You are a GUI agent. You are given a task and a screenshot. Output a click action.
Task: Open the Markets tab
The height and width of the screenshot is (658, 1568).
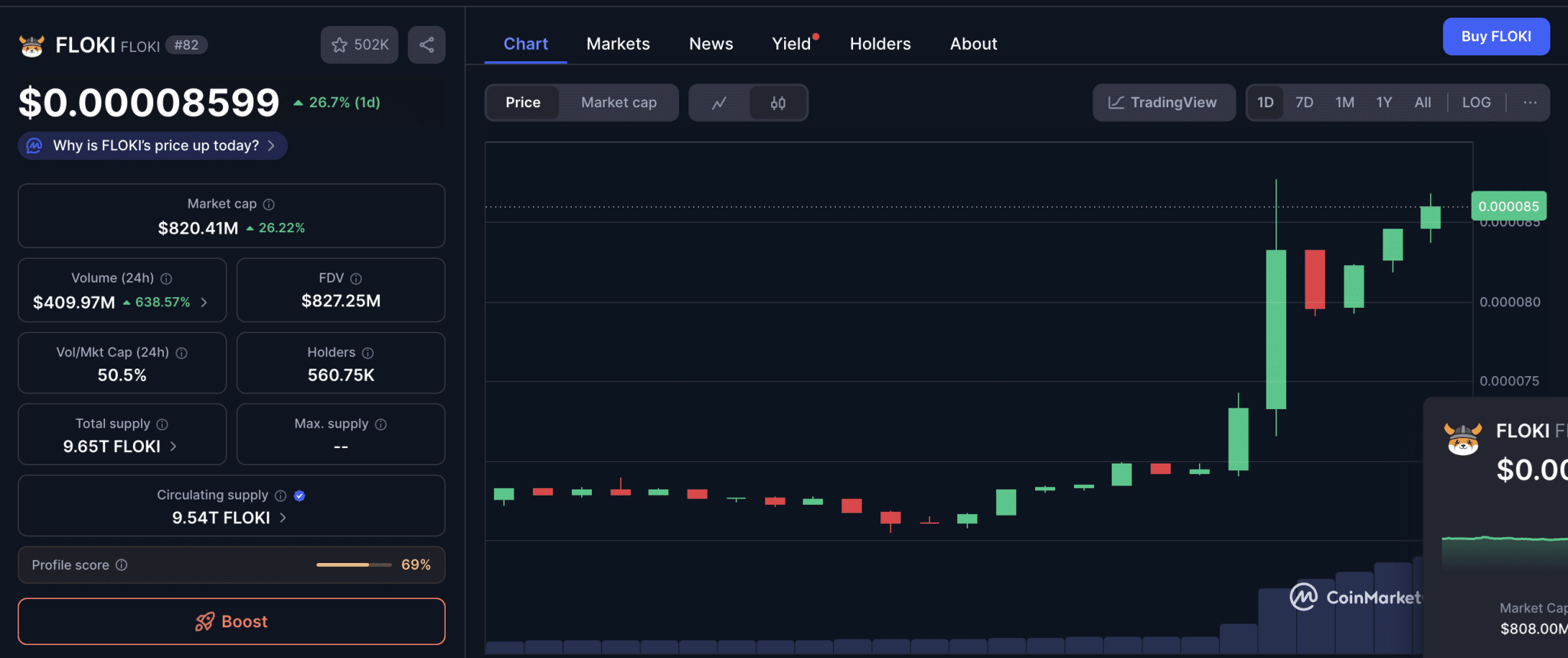tap(618, 44)
